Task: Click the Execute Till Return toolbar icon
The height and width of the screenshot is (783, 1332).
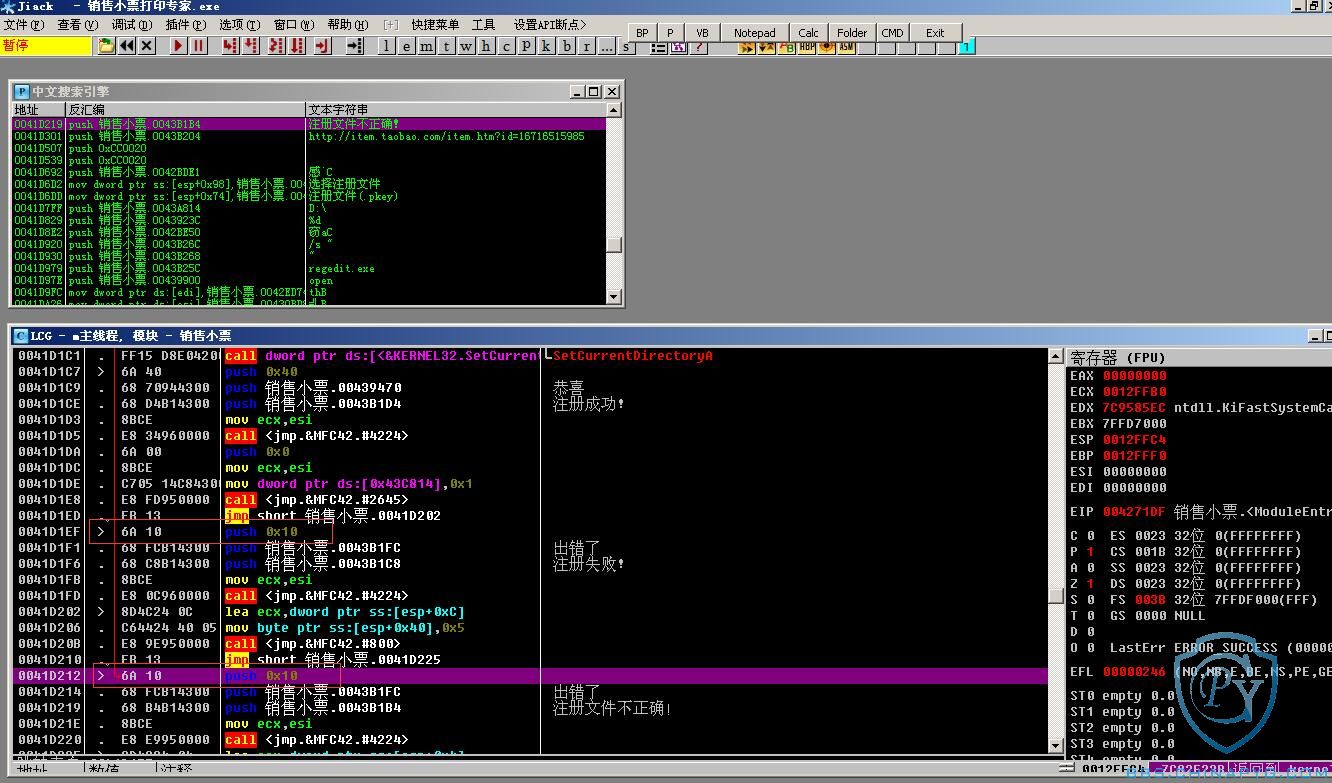Action: (322, 46)
